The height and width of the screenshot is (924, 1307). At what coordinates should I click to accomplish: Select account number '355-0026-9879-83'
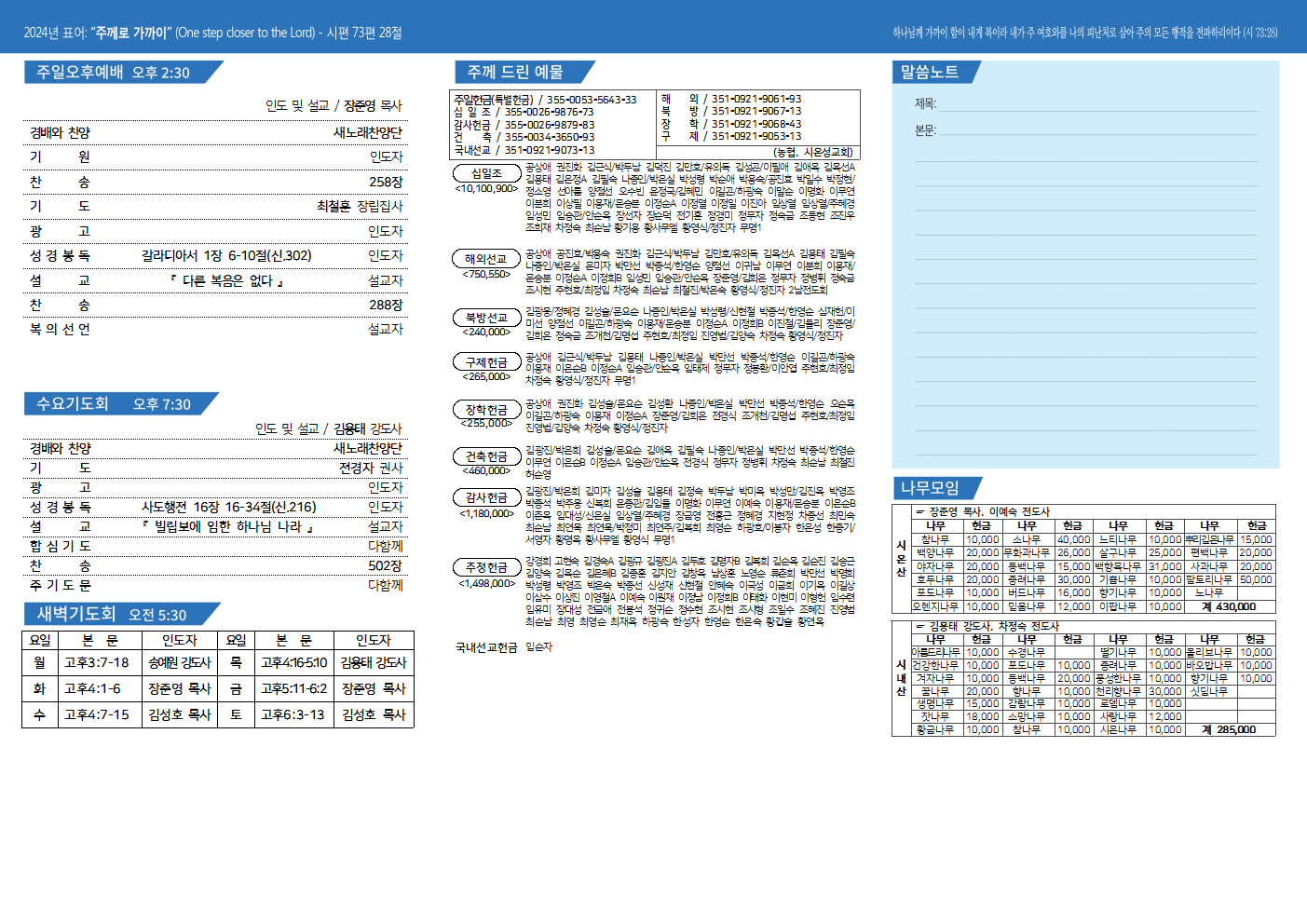[x=550, y=125]
